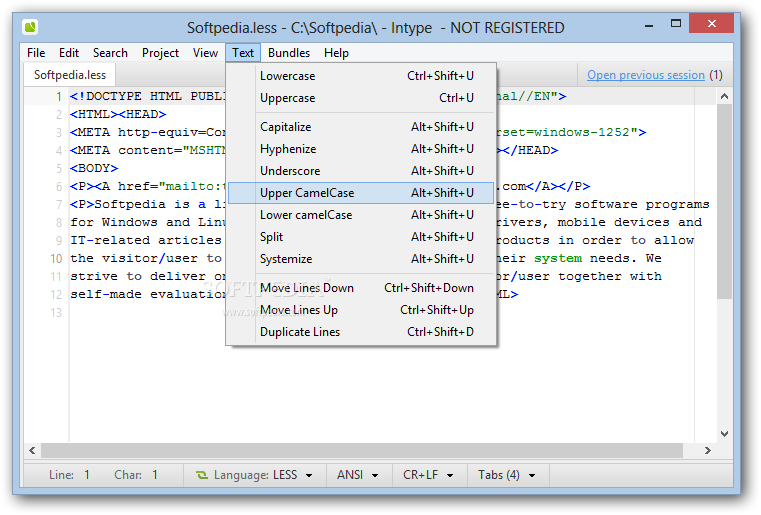Screen dimensions: 761x515
Task: Click the vertical scrollbar thumb
Action: point(725,201)
